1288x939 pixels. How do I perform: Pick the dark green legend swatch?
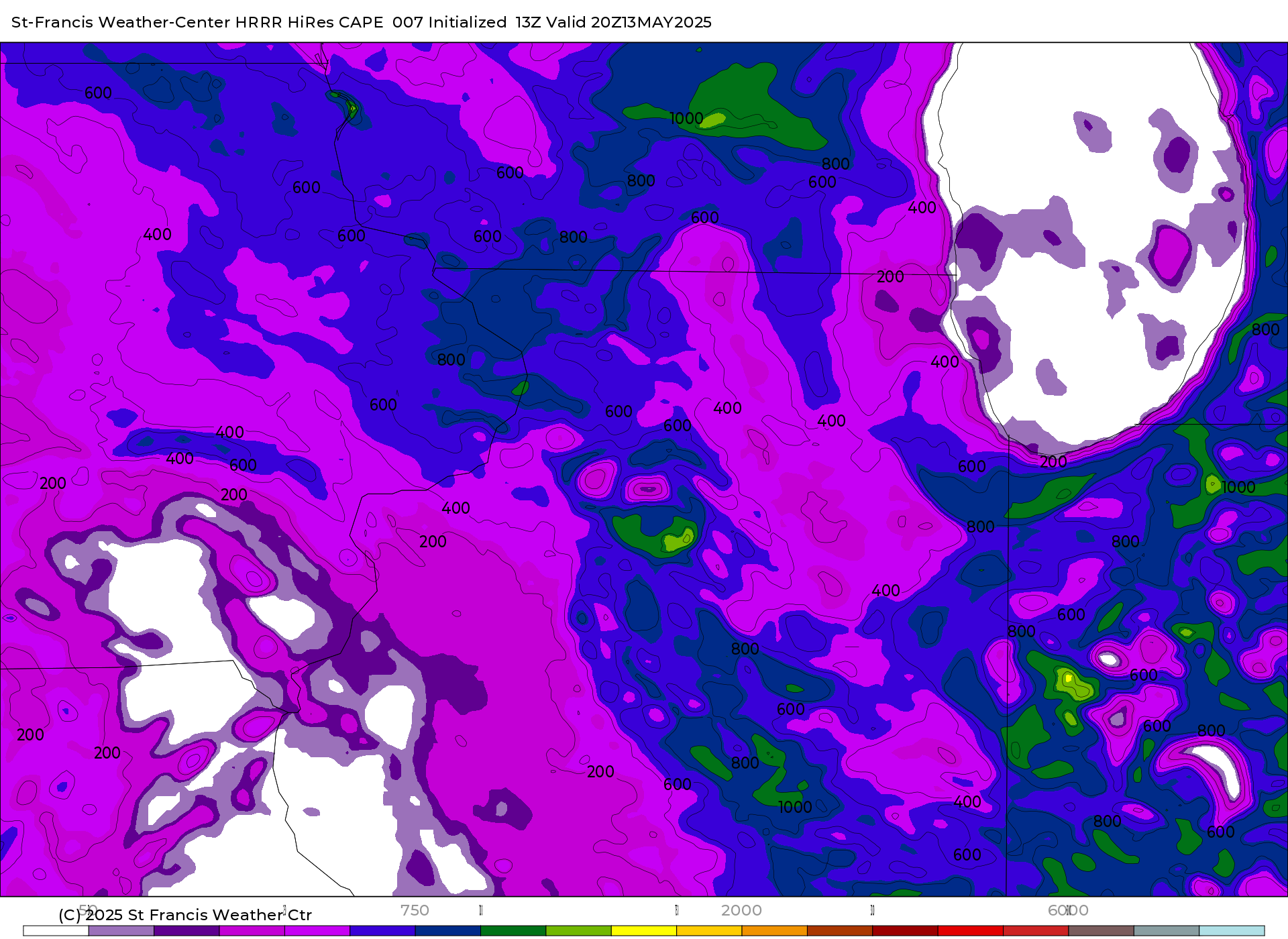tap(513, 931)
